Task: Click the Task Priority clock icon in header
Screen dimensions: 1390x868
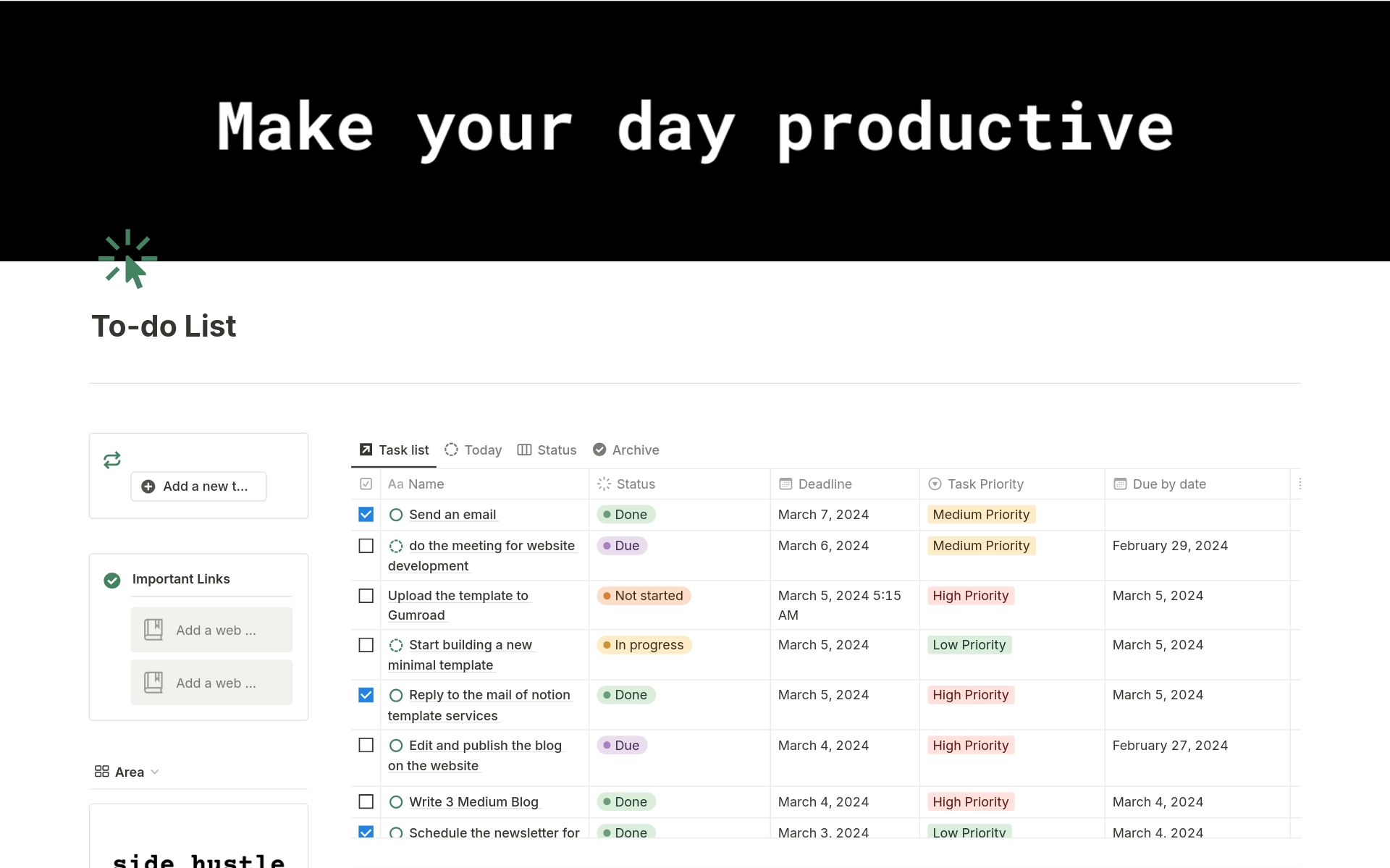Action: (935, 483)
